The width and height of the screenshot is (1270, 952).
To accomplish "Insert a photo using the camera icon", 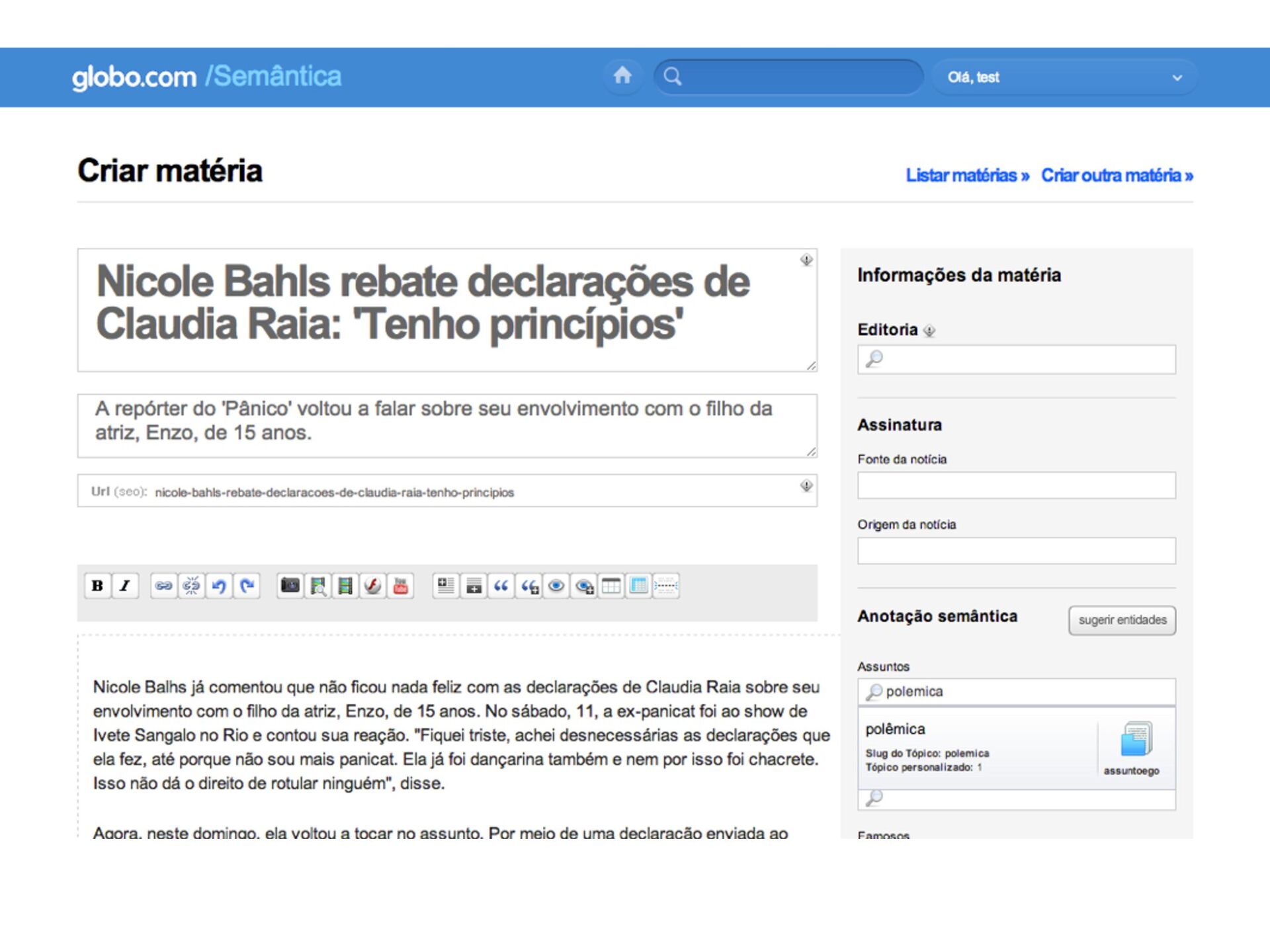I will tap(290, 586).
